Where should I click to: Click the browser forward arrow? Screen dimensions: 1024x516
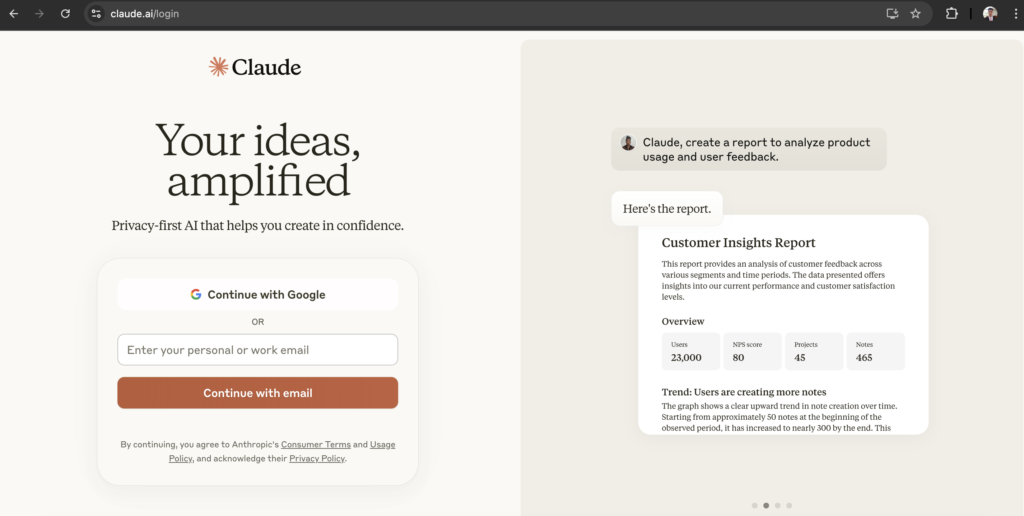click(39, 13)
